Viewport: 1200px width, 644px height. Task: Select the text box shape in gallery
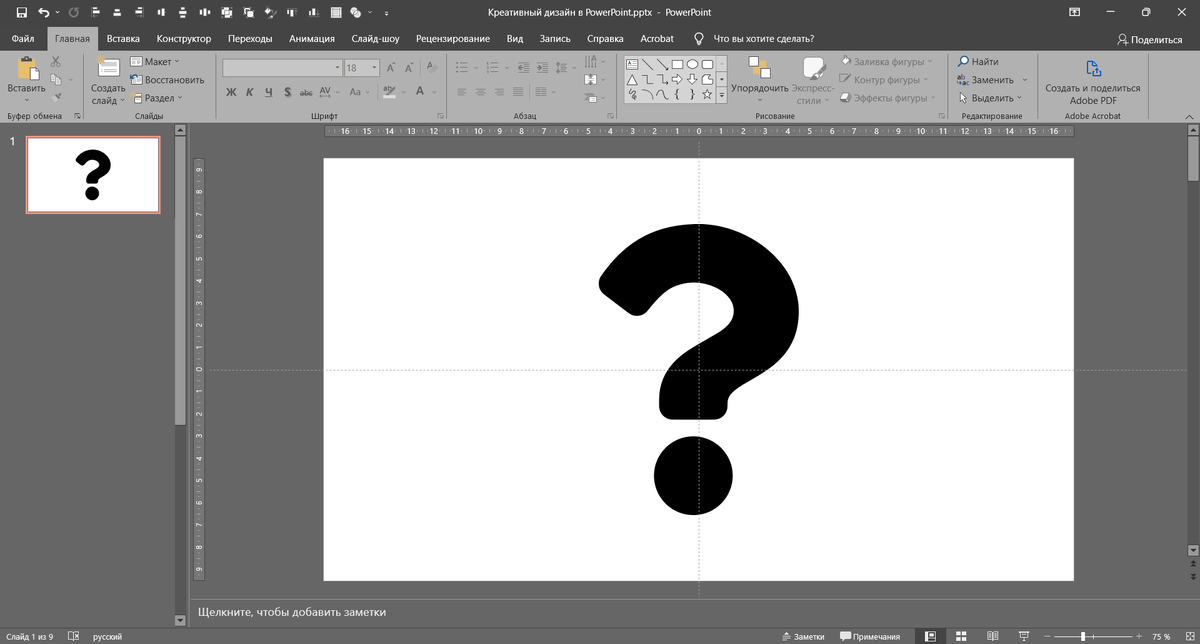(x=632, y=64)
